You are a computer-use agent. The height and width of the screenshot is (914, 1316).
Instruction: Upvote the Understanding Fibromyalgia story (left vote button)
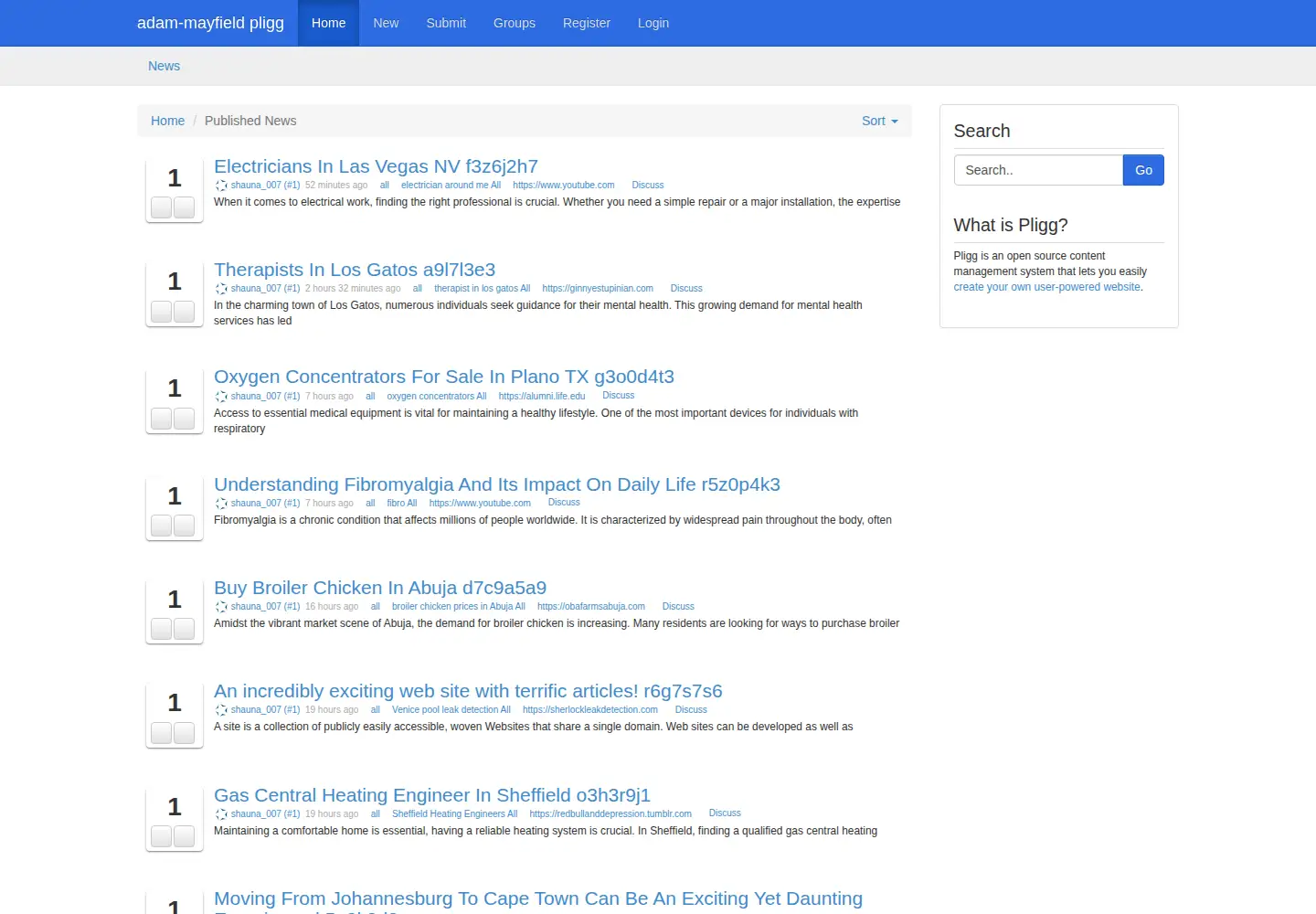[162, 526]
